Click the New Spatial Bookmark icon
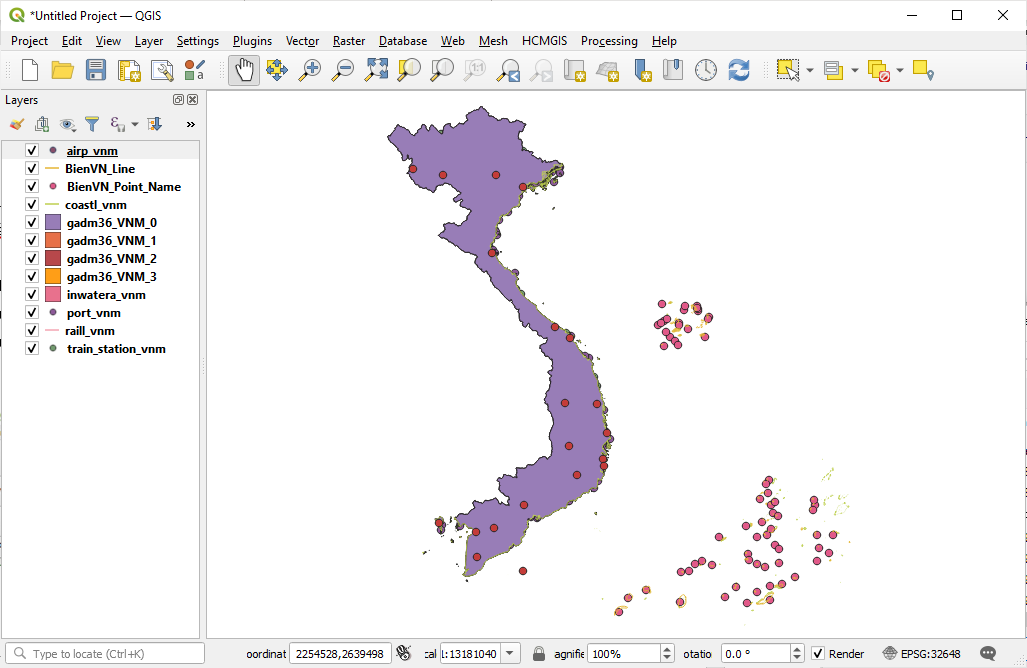 [642, 70]
